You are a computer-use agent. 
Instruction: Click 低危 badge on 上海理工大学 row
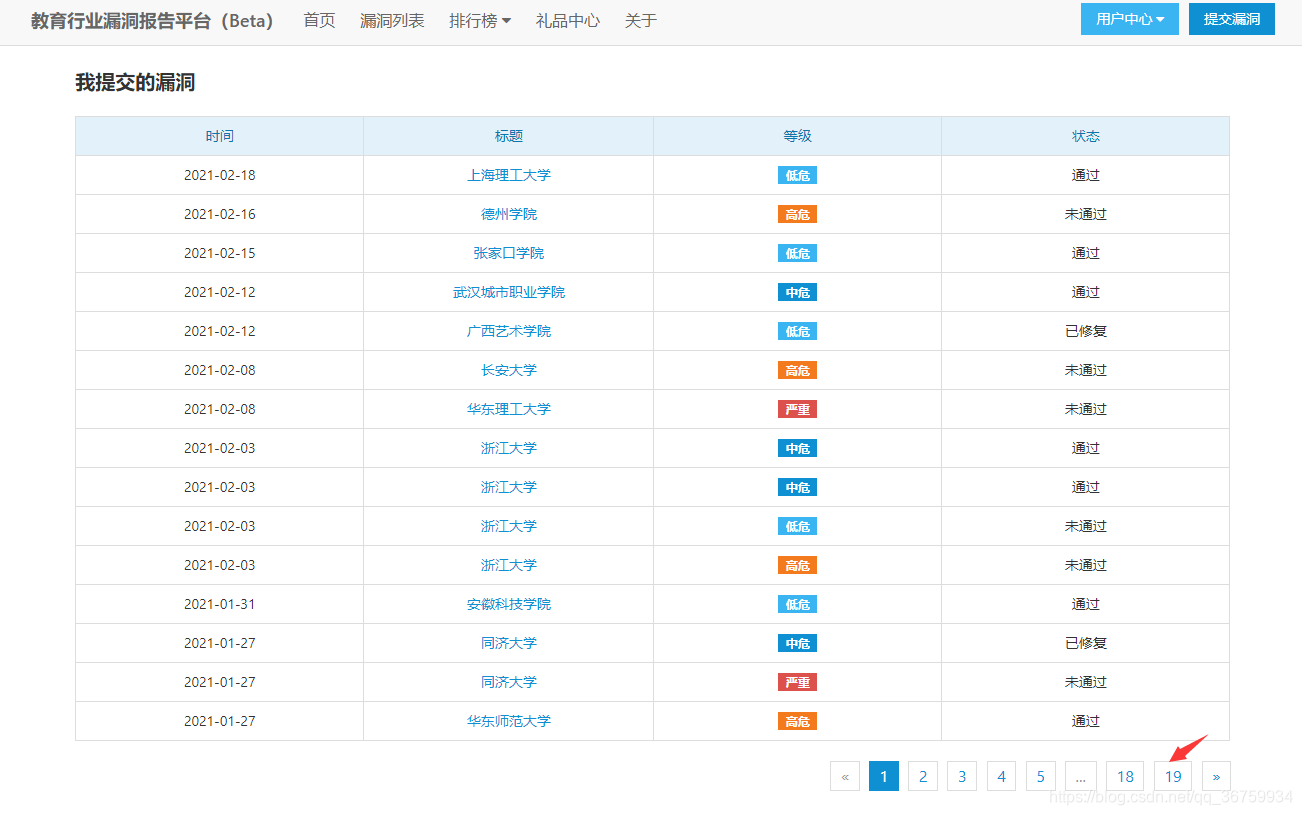click(797, 175)
